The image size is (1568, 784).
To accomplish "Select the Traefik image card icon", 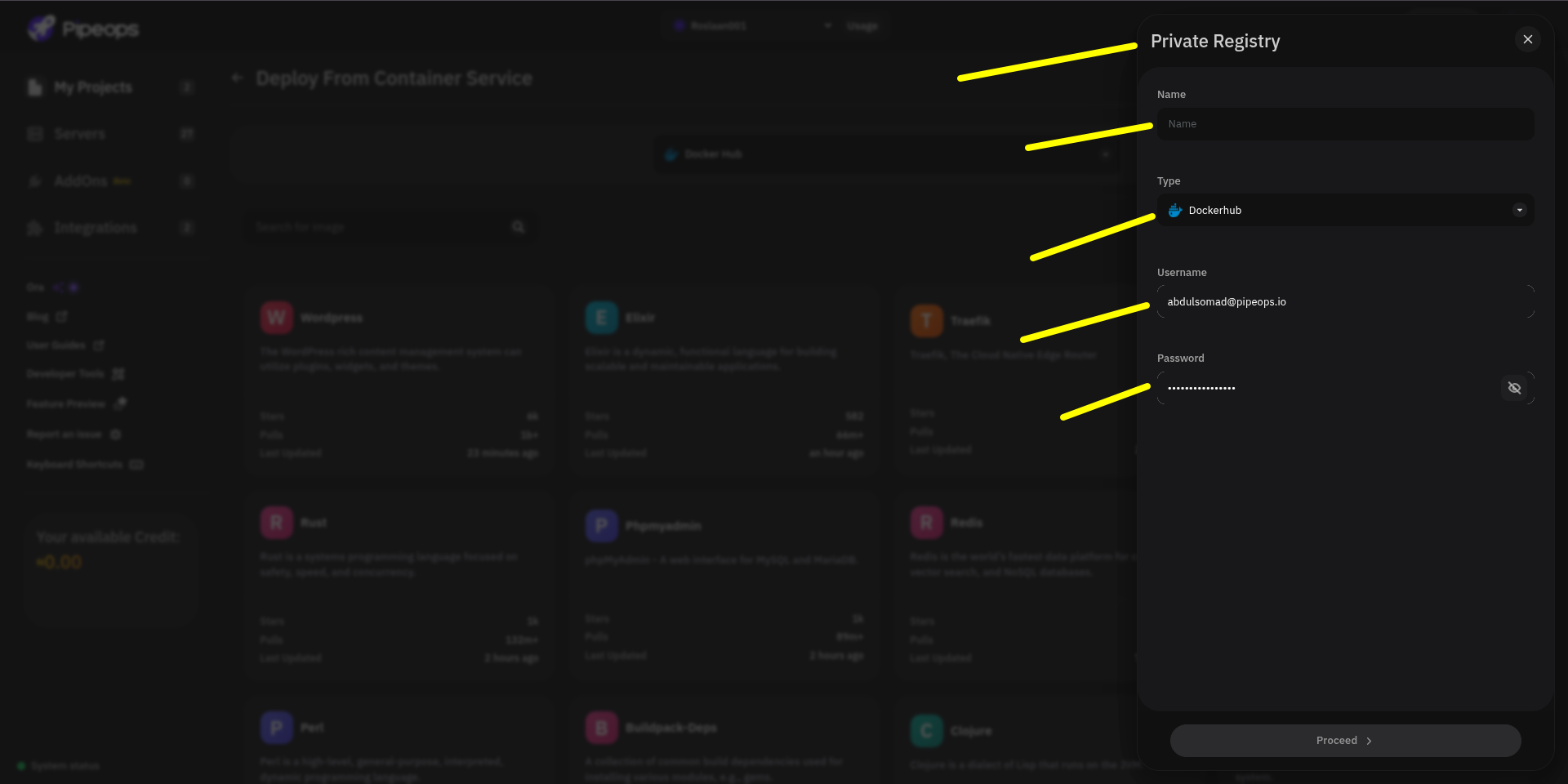I will pos(927,321).
